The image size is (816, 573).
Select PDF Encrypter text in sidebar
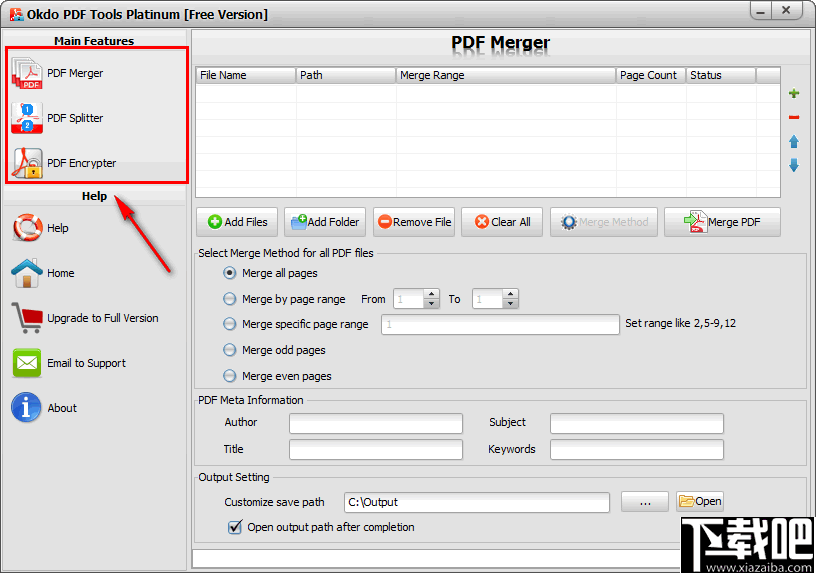82,163
